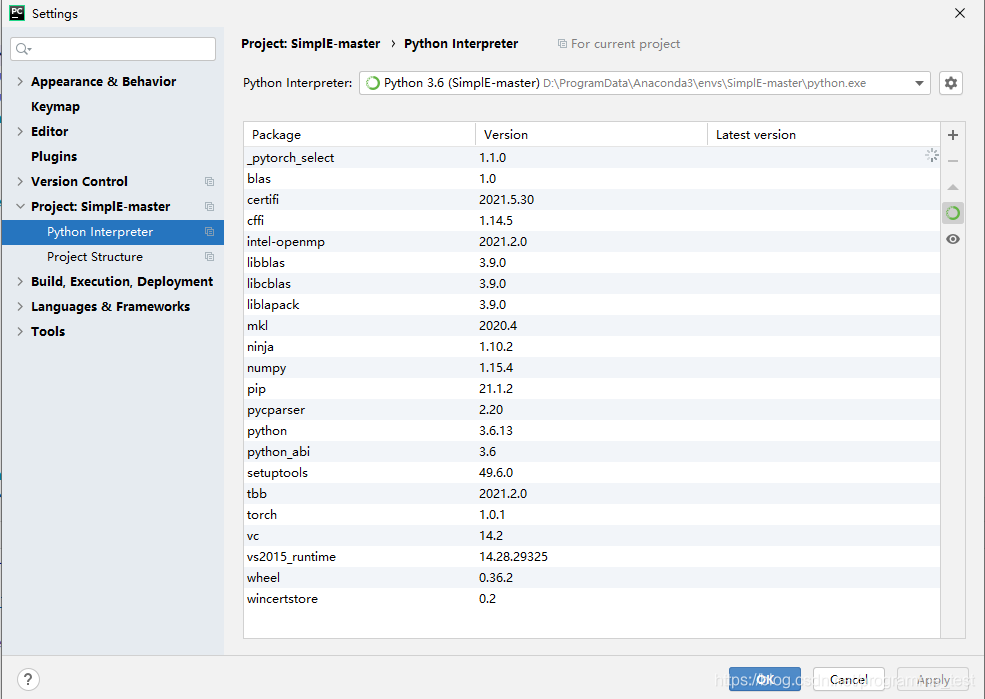Collapse the Project: SimplE-master section
This screenshot has height=699, width=985.
pos(20,207)
